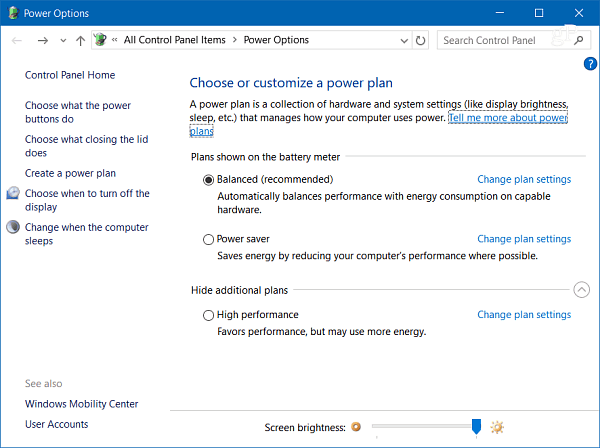Change plan settings for High performance

tap(524, 315)
